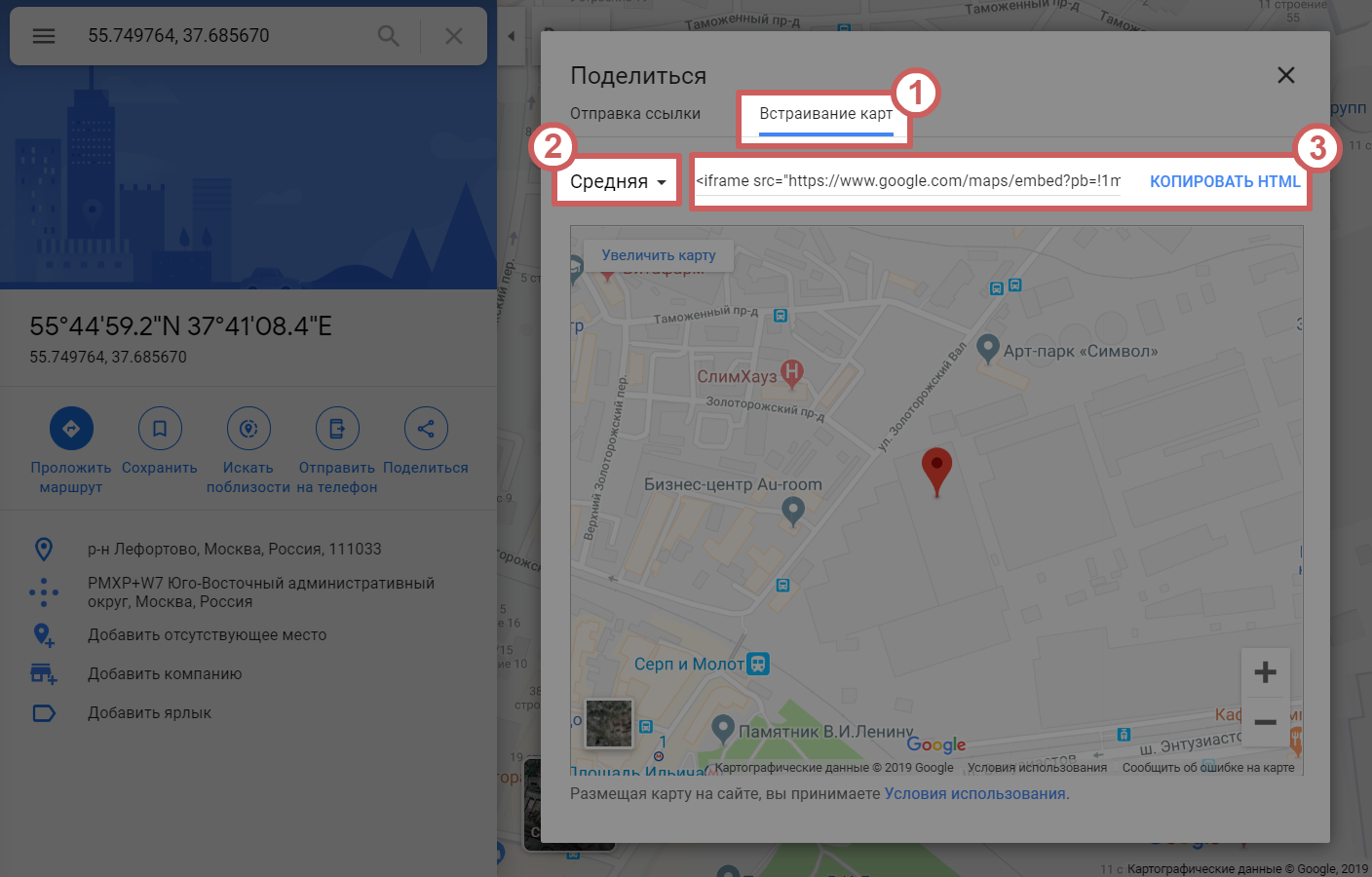Image resolution: width=1372 pixels, height=877 pixels.
Task: Select the Встраивание карт tab
Action: (825, 114)
